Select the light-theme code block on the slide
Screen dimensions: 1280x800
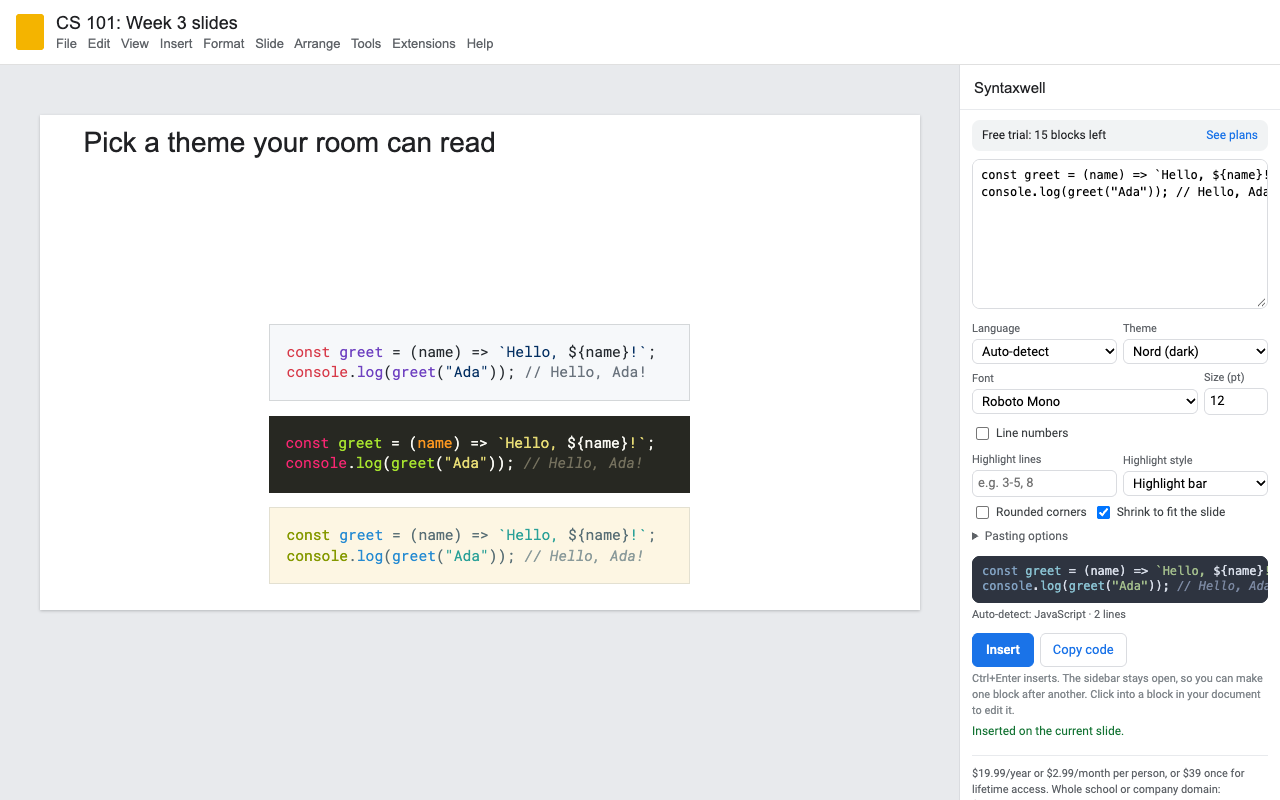click(479, 362)
